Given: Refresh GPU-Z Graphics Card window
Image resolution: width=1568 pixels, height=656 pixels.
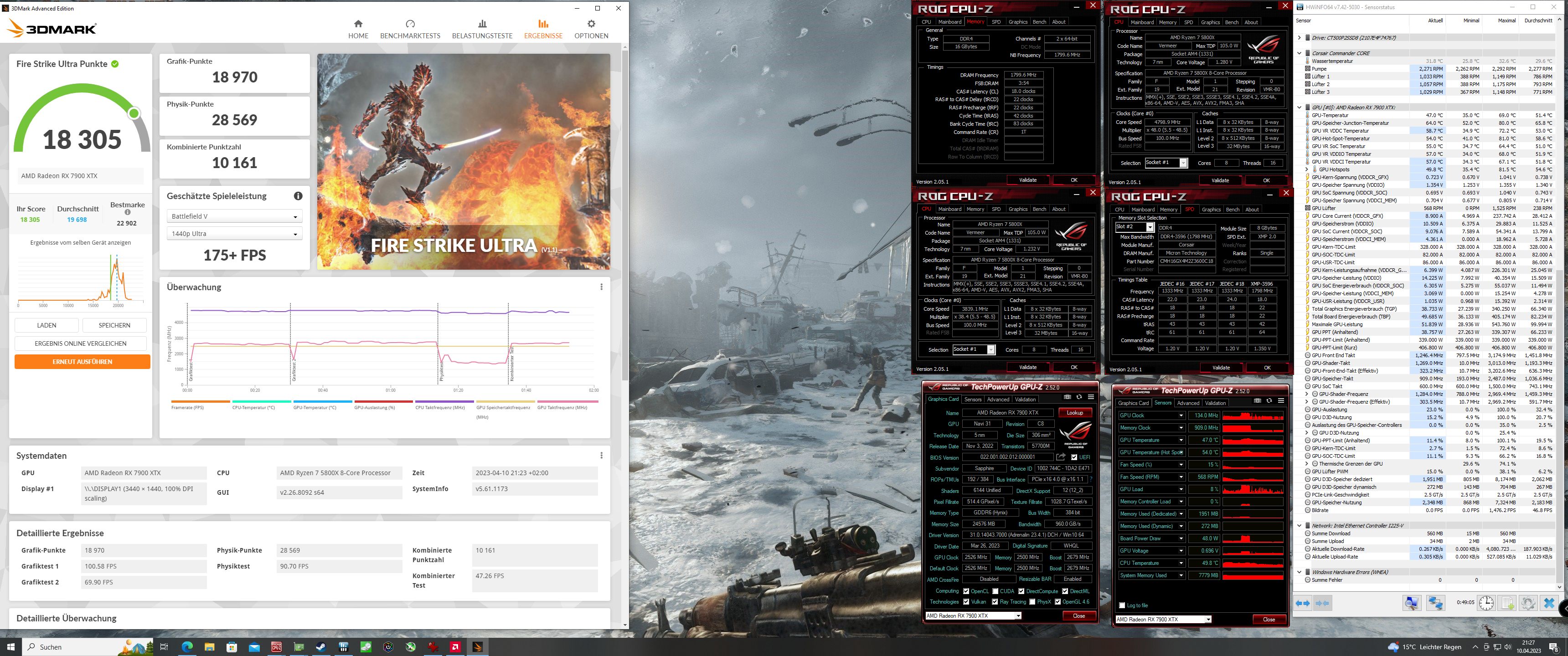Looking at the screenshot, I should pos(1078,397).
